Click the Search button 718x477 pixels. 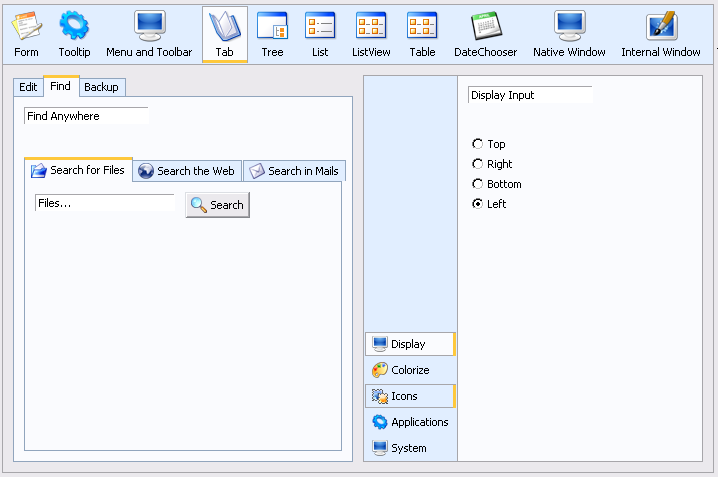tap(218, 205)
